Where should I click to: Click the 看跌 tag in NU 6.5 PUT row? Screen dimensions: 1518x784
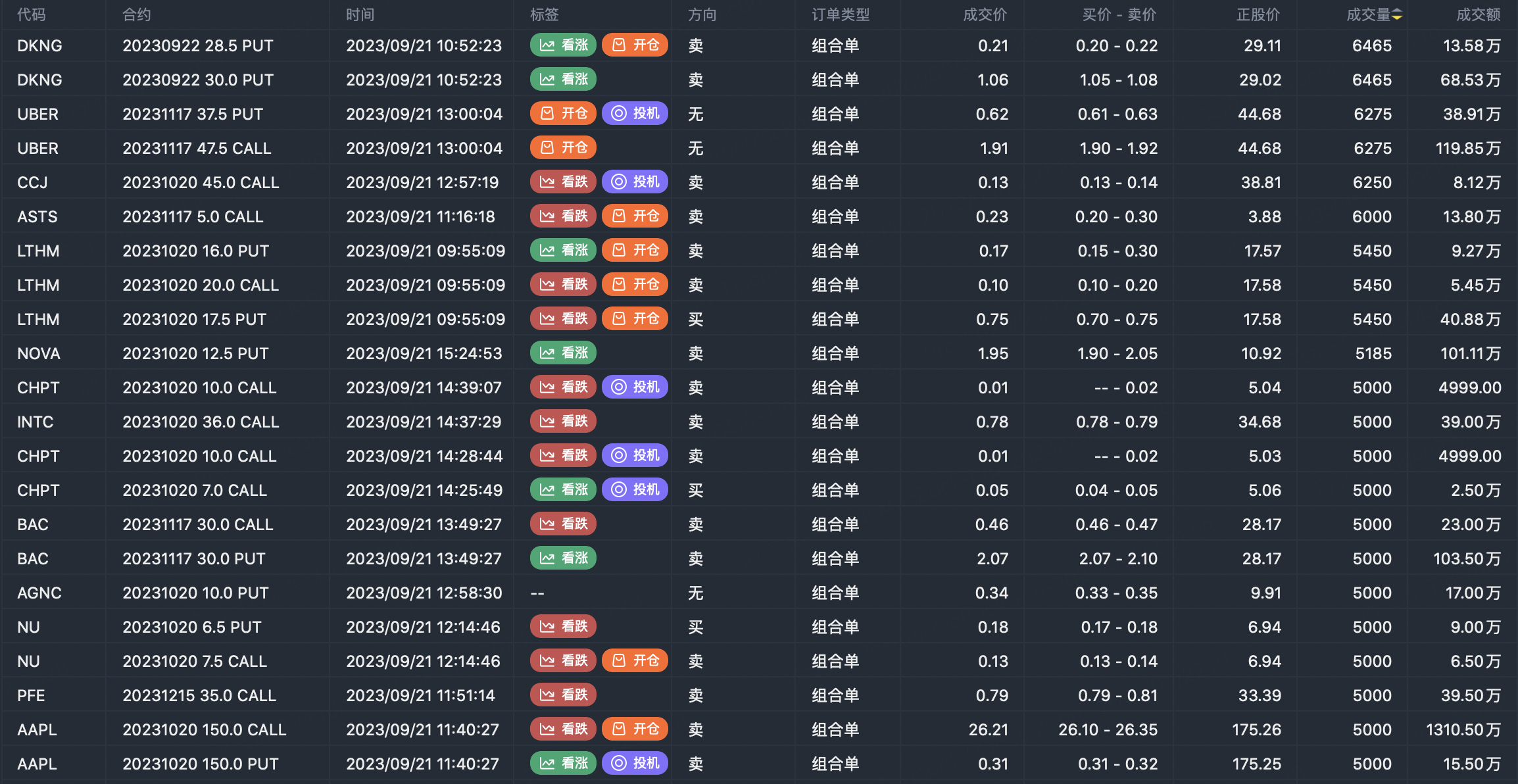point(564,626)
